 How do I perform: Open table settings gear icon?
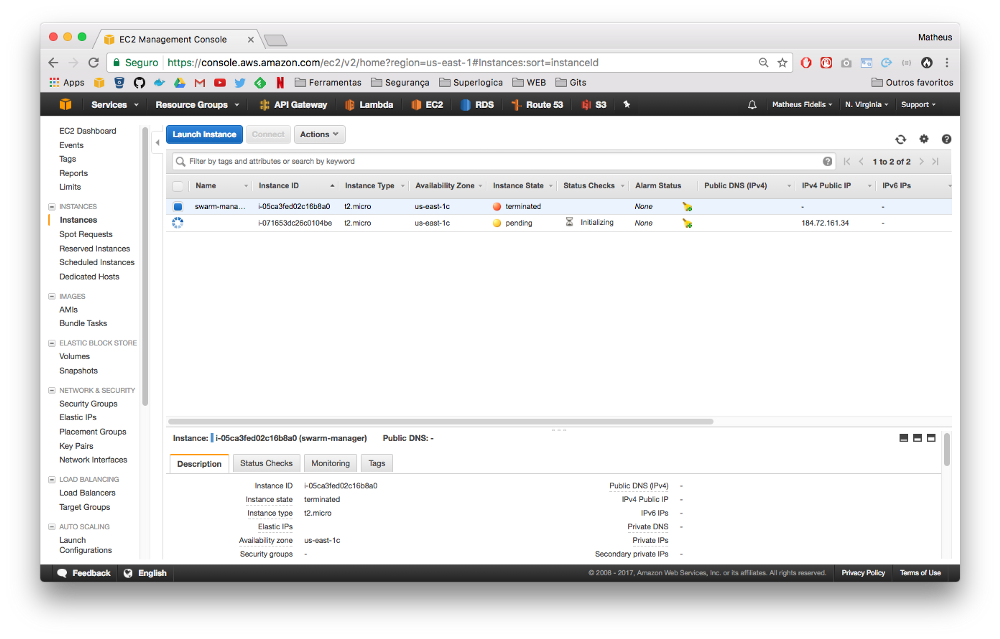tap(923, 139)
